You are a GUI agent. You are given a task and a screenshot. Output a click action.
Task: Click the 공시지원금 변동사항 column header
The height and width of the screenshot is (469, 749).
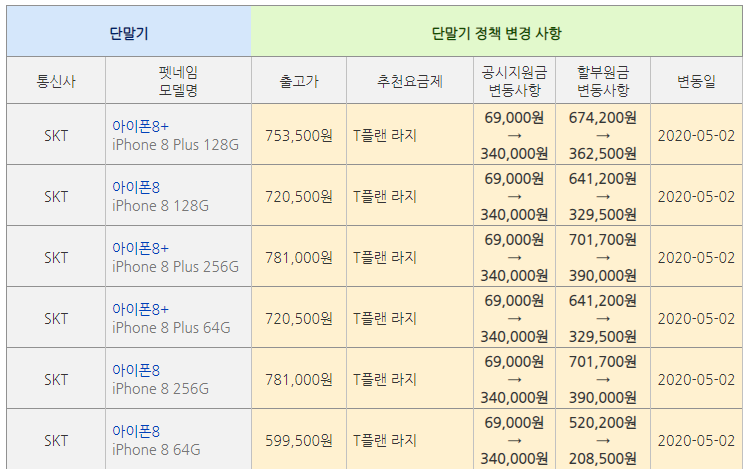click(x=514, y=81)
